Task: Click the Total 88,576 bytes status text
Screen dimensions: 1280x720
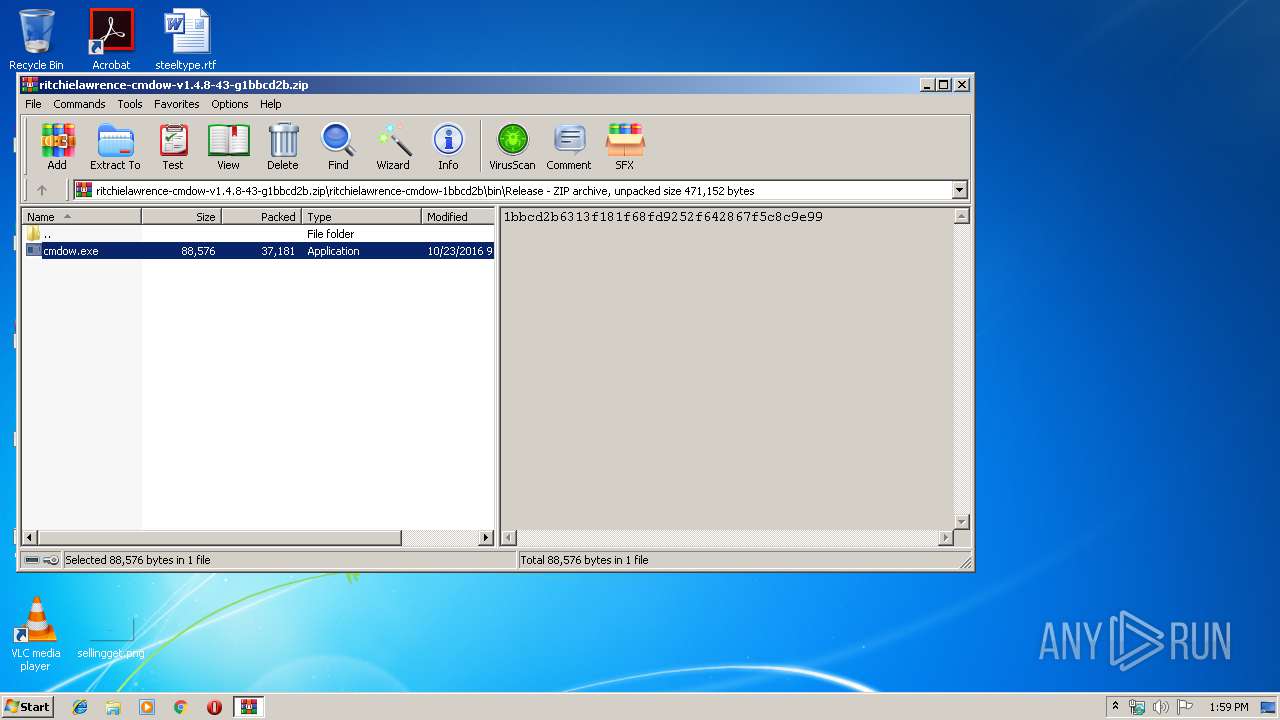Action: coord(584,560)
